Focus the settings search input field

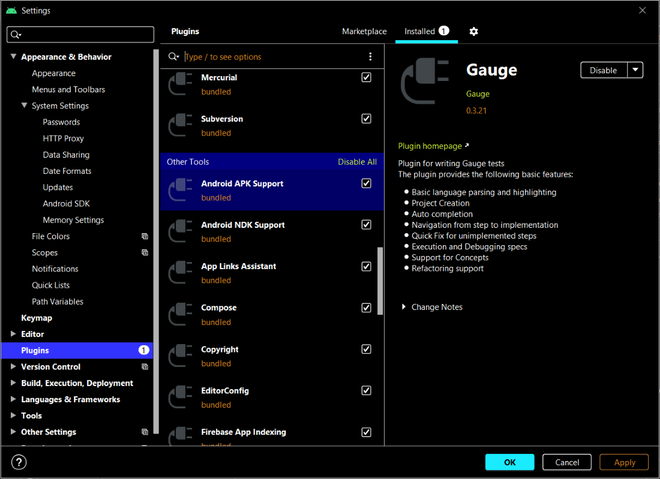pos(80,35)
